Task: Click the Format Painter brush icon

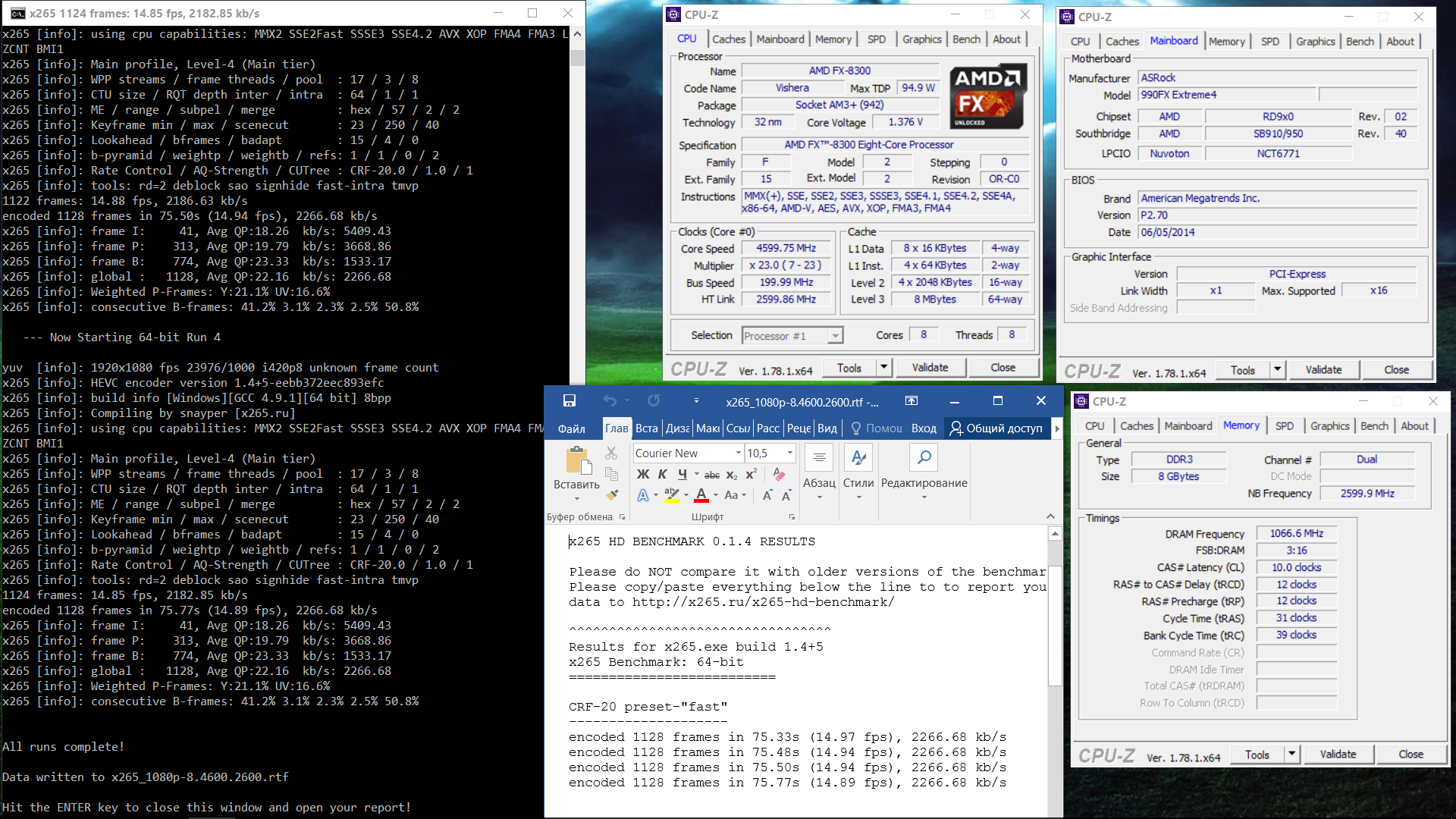Action: point(612,495)
